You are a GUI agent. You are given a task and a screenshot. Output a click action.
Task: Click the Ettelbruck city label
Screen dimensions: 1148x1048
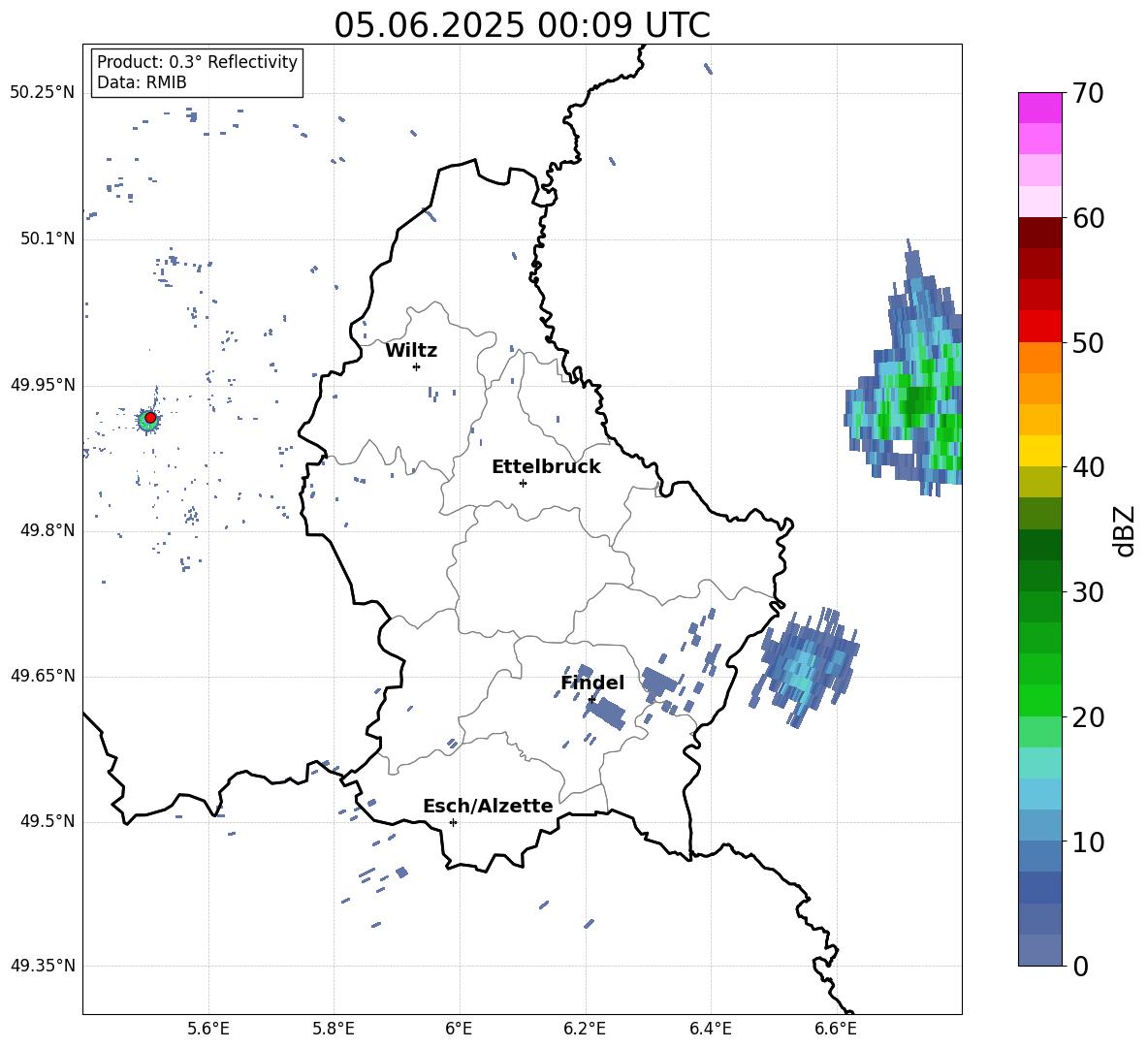click(x=546, y=467)
